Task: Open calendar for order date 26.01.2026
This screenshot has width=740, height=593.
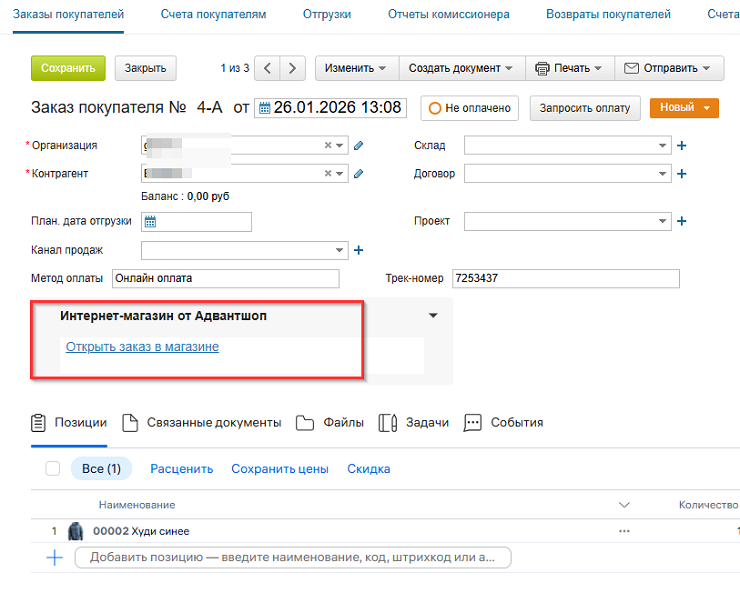Action: (265, 108)
